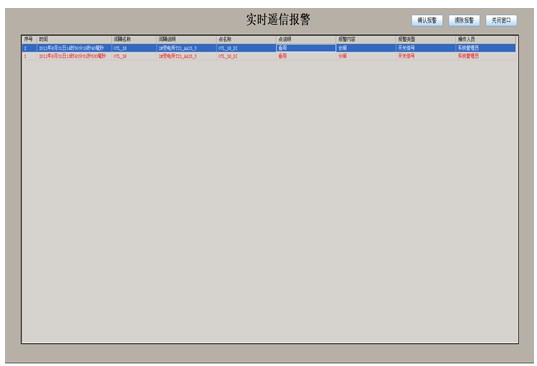Click the 关闭窗口 button
The width and height of the screenshot is (537, 366).
click(501, 21)
